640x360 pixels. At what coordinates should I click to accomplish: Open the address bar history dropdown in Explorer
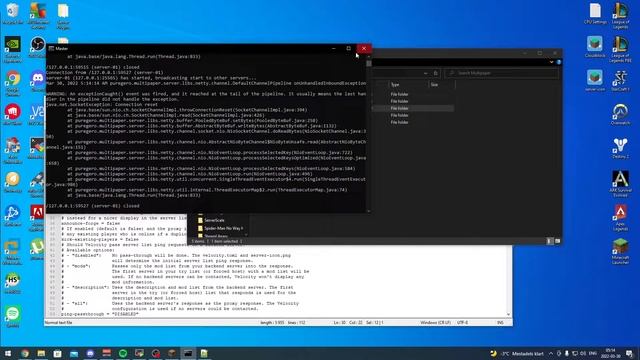(425, 73)
